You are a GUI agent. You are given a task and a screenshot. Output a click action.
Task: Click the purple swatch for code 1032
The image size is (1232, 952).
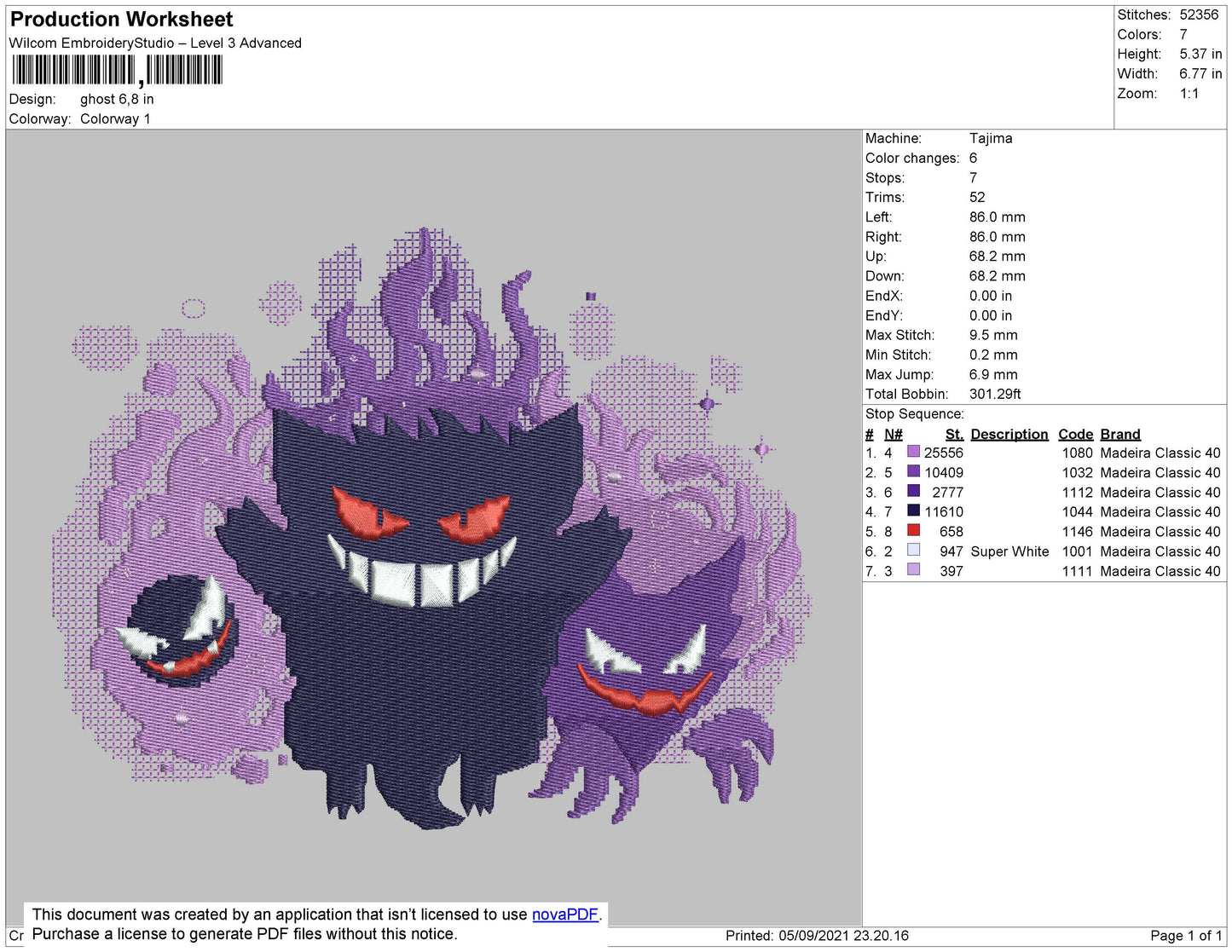tap(914, 471)
